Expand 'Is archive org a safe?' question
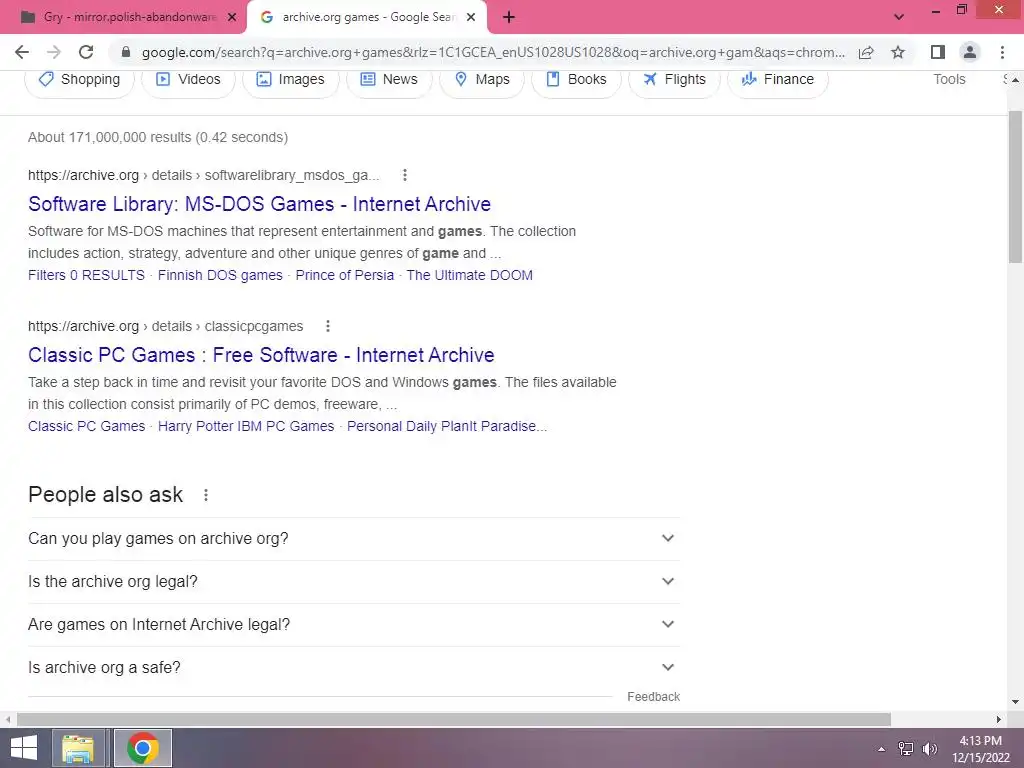This screenshot has height=768, width=1024. 354,668
